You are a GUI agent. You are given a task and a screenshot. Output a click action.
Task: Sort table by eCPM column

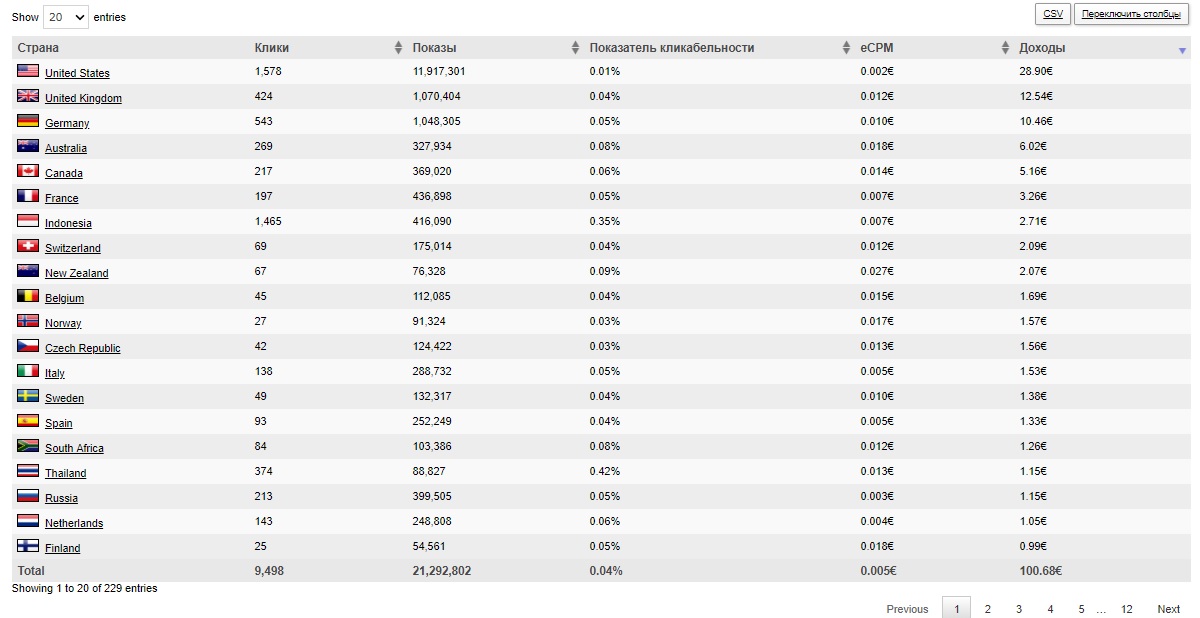(x=1005, y=48)
